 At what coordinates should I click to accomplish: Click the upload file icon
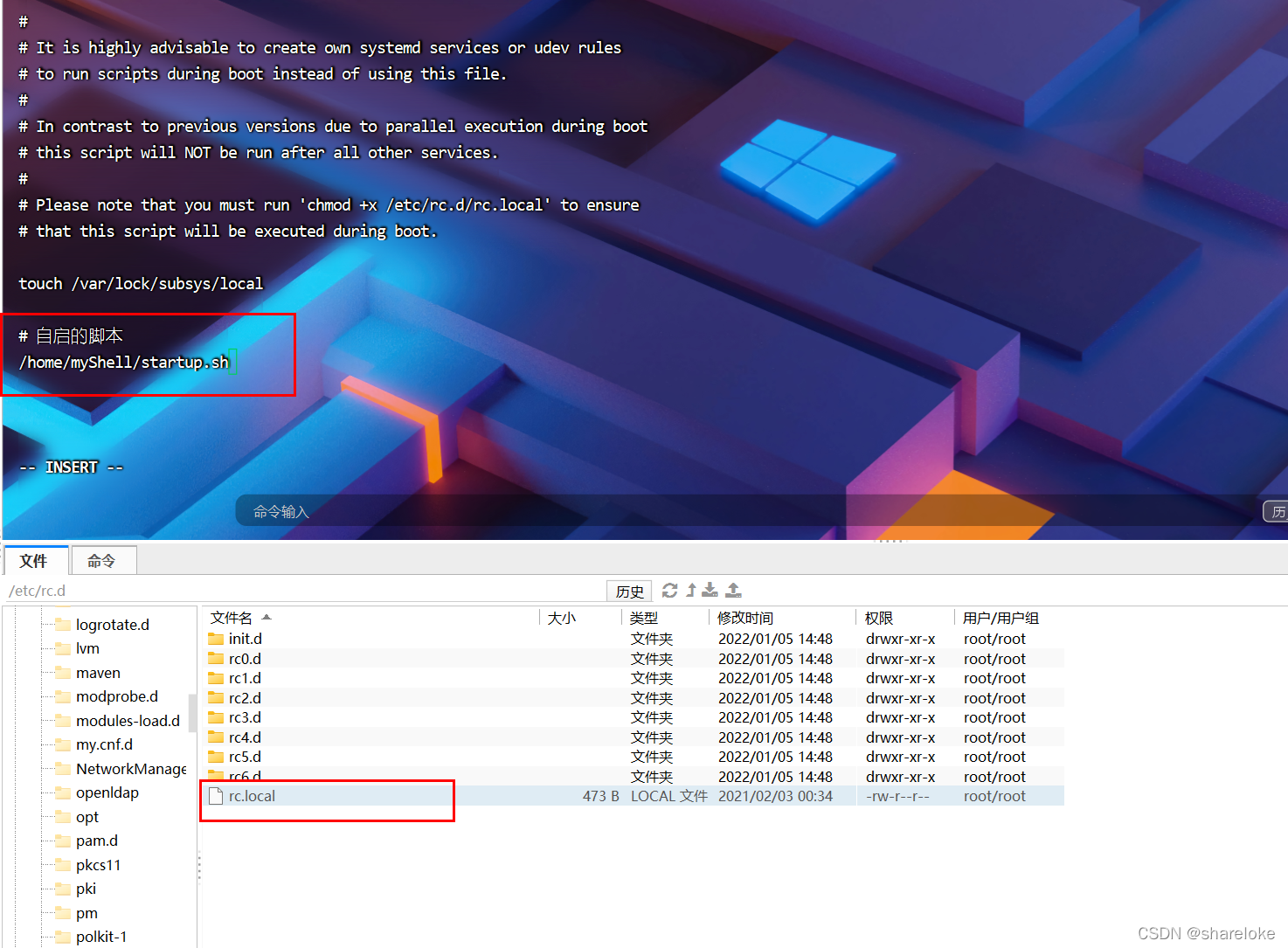click(x=734, y=591)
